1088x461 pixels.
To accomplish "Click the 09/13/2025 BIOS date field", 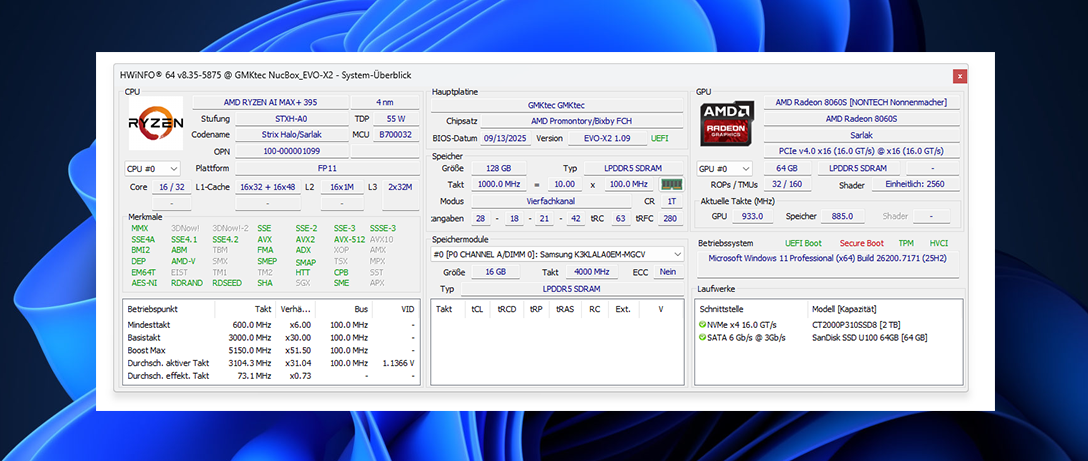I will pyautogui.click(x=507, y=138).
